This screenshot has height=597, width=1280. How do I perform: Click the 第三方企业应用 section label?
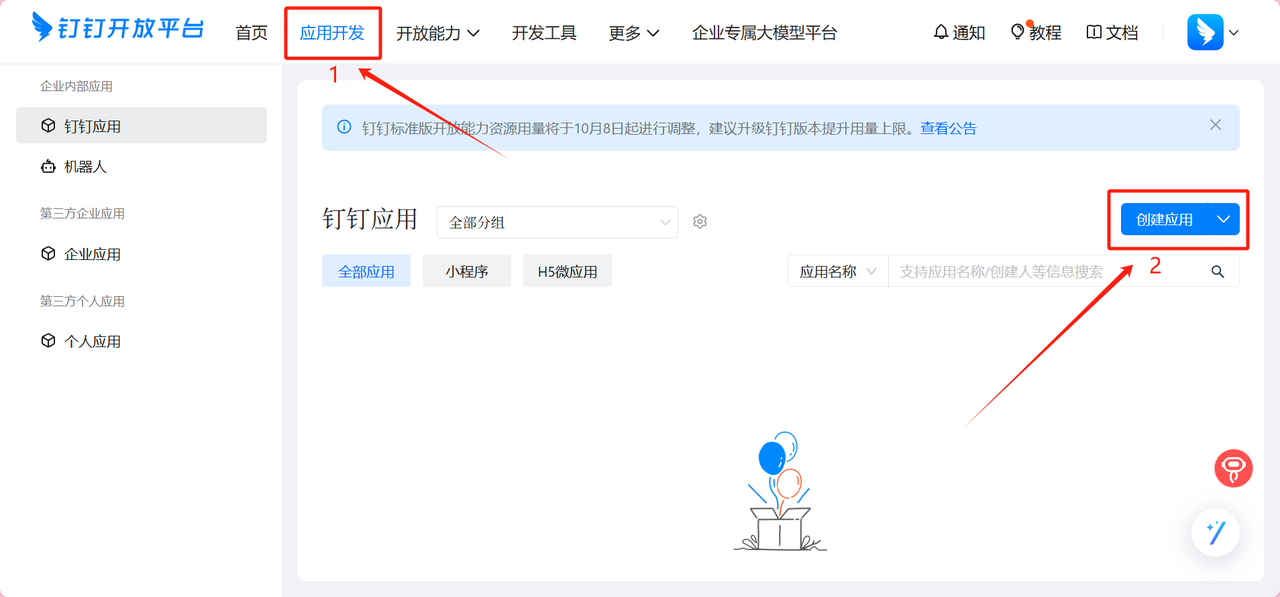[x=82, y=214]
